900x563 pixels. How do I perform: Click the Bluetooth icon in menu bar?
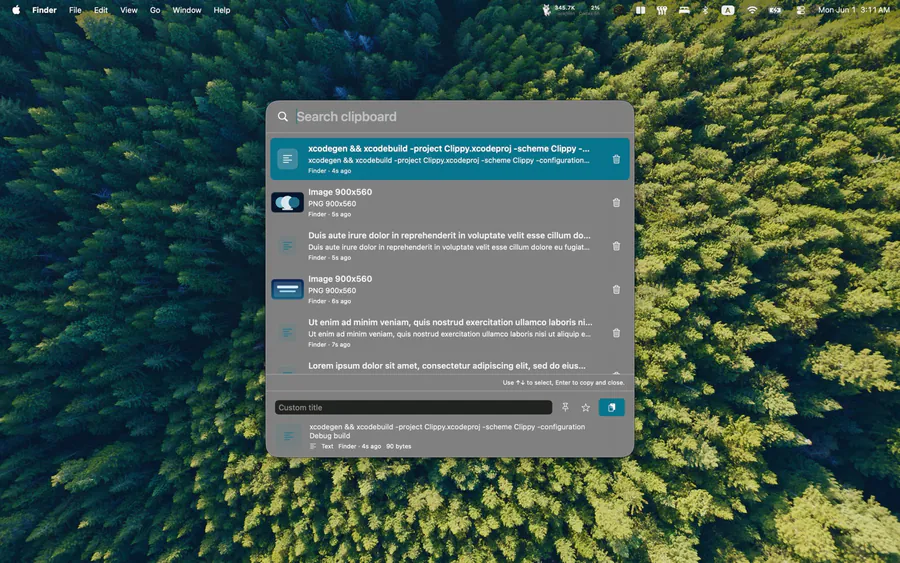[705, 10]
